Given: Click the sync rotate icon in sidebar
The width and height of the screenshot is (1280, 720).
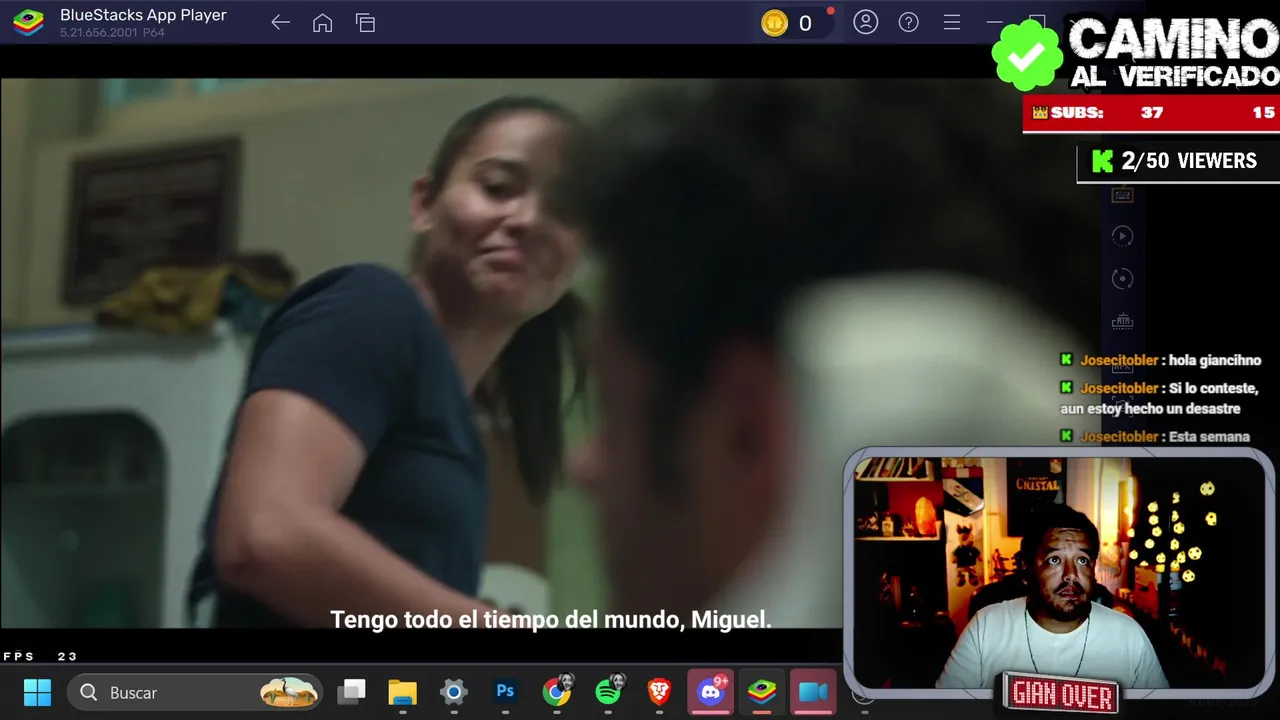Looking at the screenshot, I should pyautogui.click(x=1122, y=279).
